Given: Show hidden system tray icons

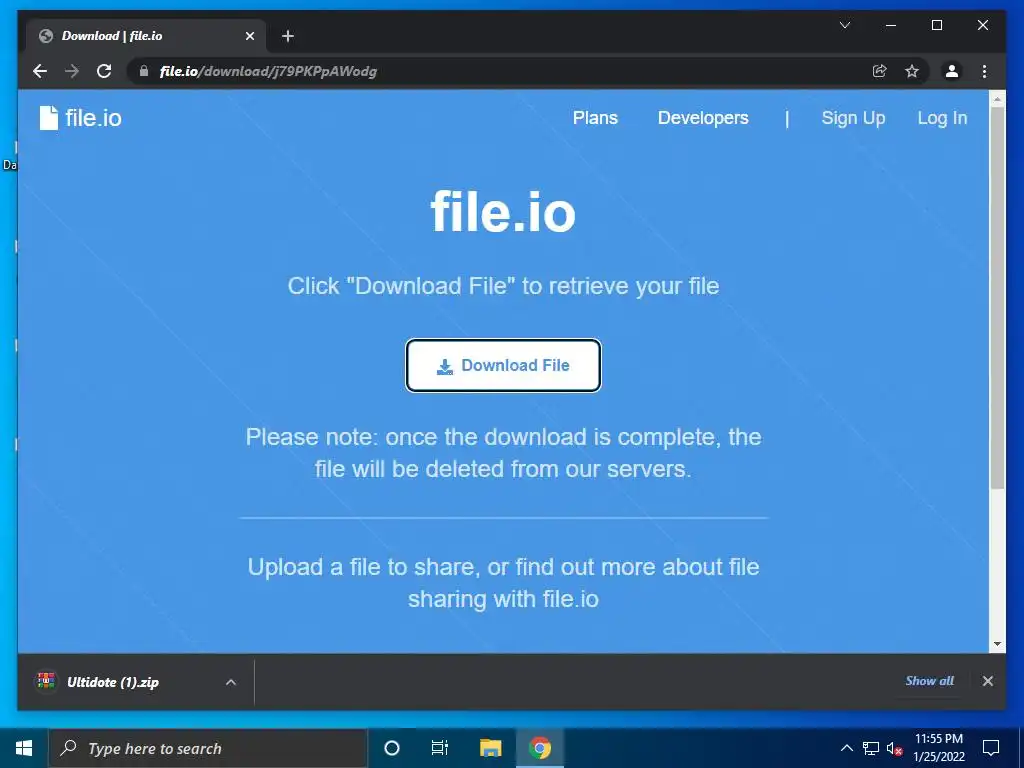Looking at the screenshot, I should click(846, 748).
